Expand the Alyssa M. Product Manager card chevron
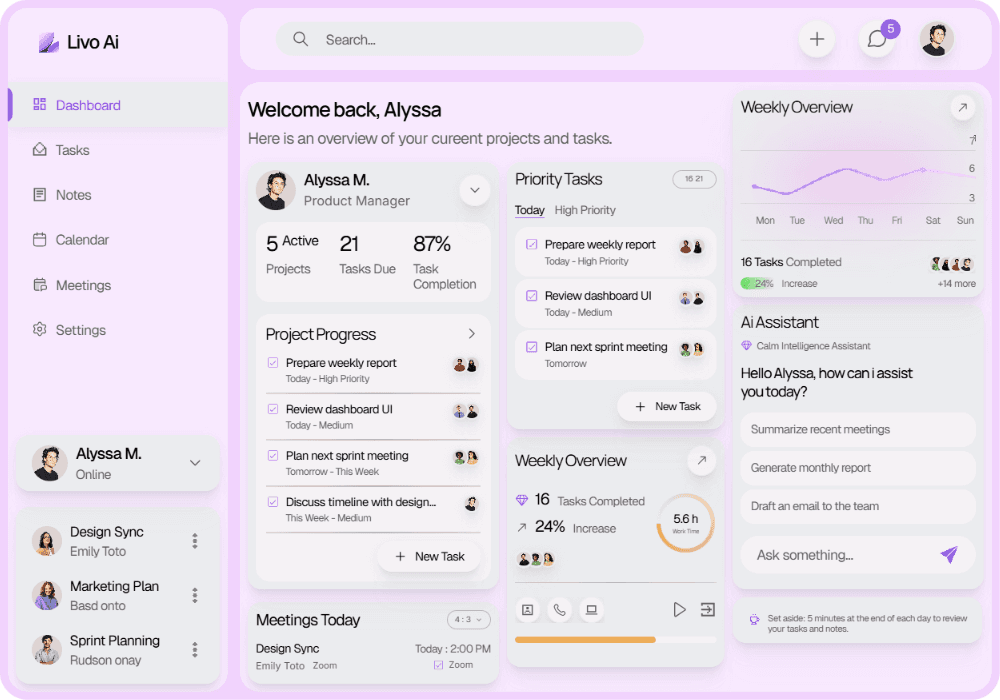The image size is (1000, 700). click(474, 190)
